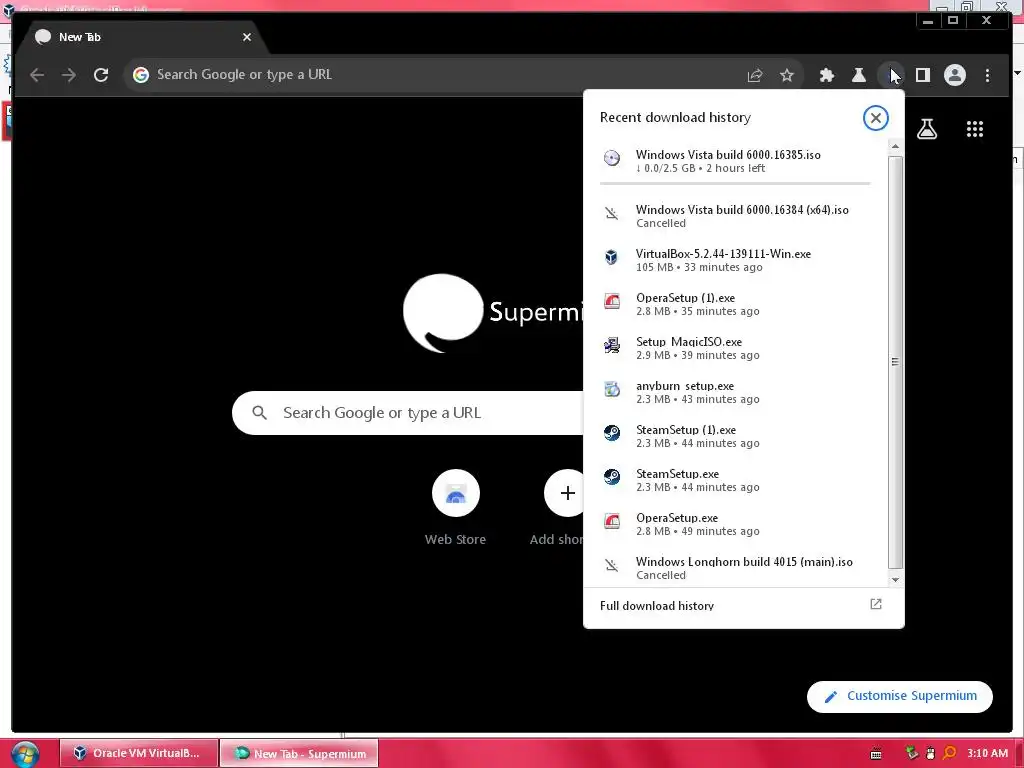Viewport: 1024px width, 768px height.
Task: Open the side panel icon
Action: [923, 75]
